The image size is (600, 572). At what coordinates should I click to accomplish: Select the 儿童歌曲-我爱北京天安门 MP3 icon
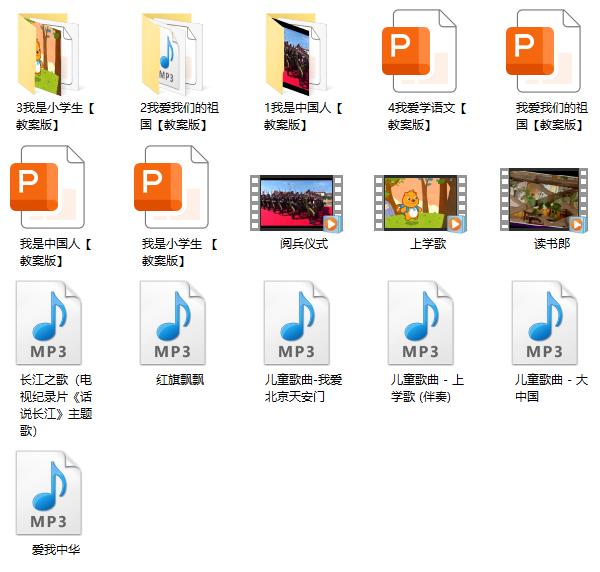coord(297,324)
